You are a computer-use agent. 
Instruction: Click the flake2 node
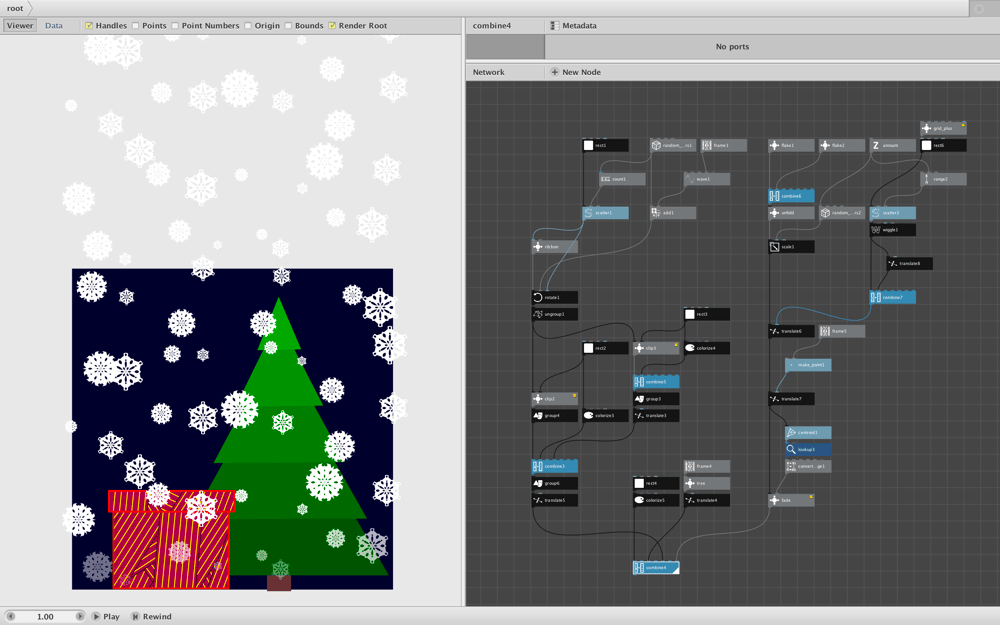(x=842, y=145)
